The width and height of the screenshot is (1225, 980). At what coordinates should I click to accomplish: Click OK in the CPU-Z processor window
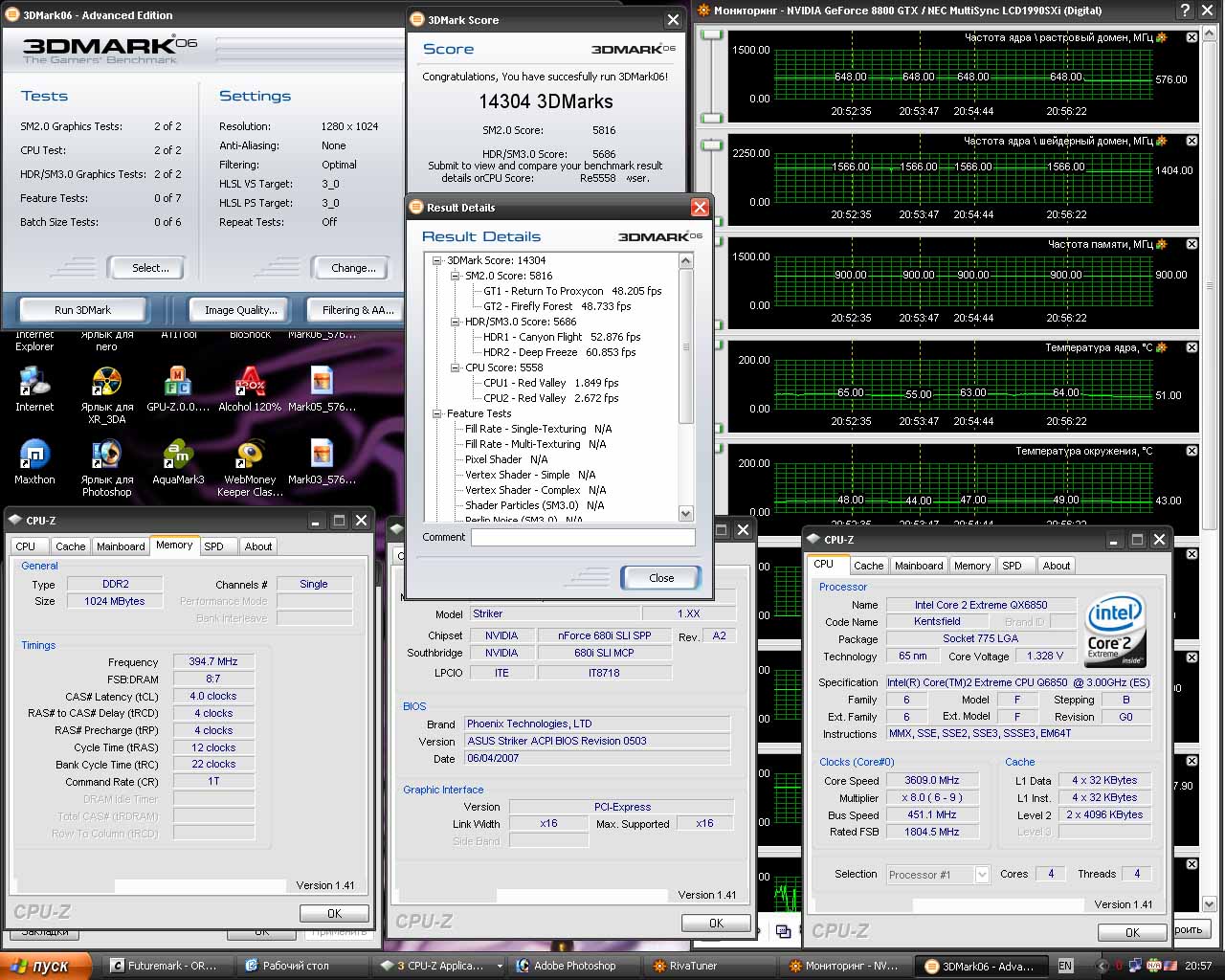[1132, 932]
